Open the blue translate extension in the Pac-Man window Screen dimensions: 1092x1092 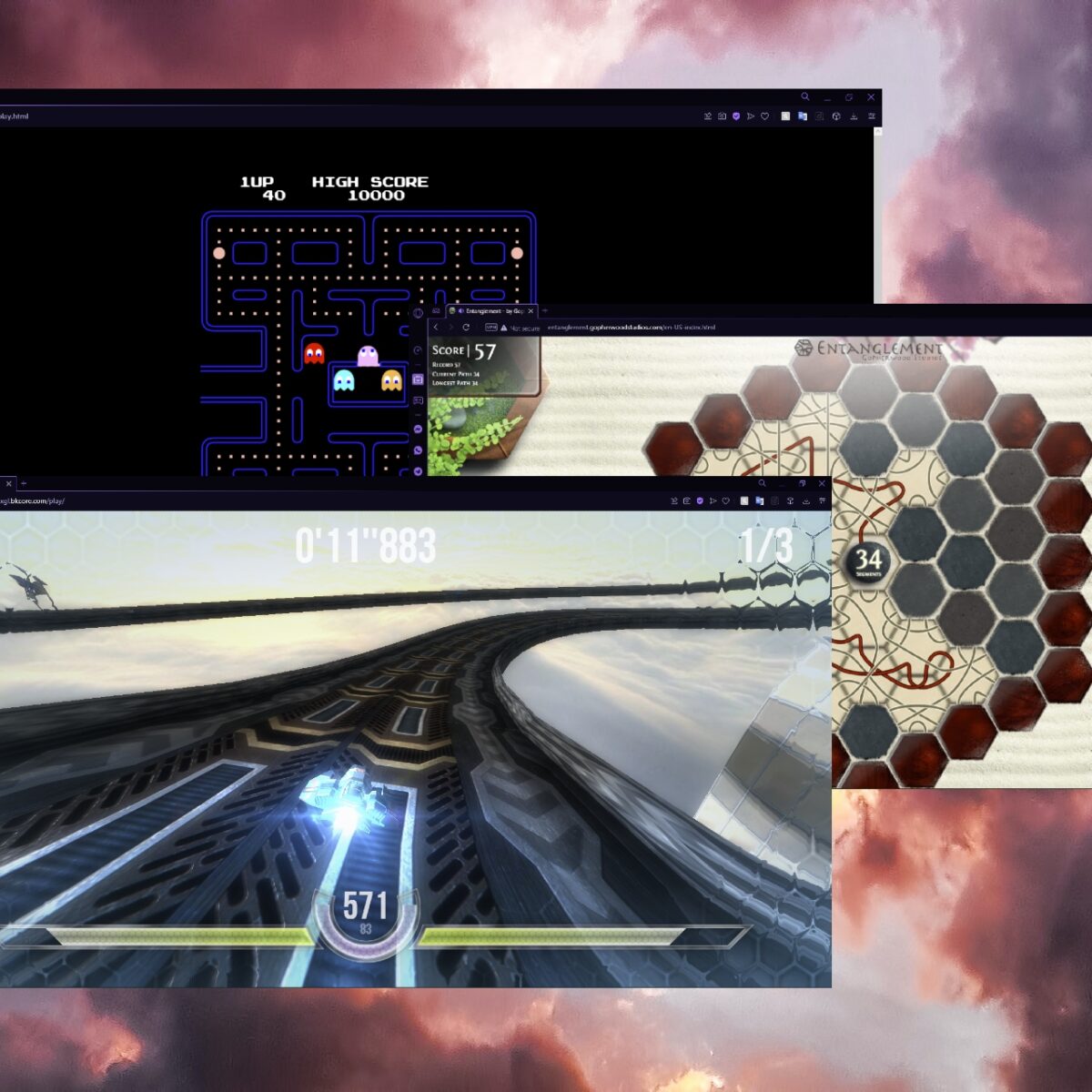pyautogui.click(x=803, y=116)
